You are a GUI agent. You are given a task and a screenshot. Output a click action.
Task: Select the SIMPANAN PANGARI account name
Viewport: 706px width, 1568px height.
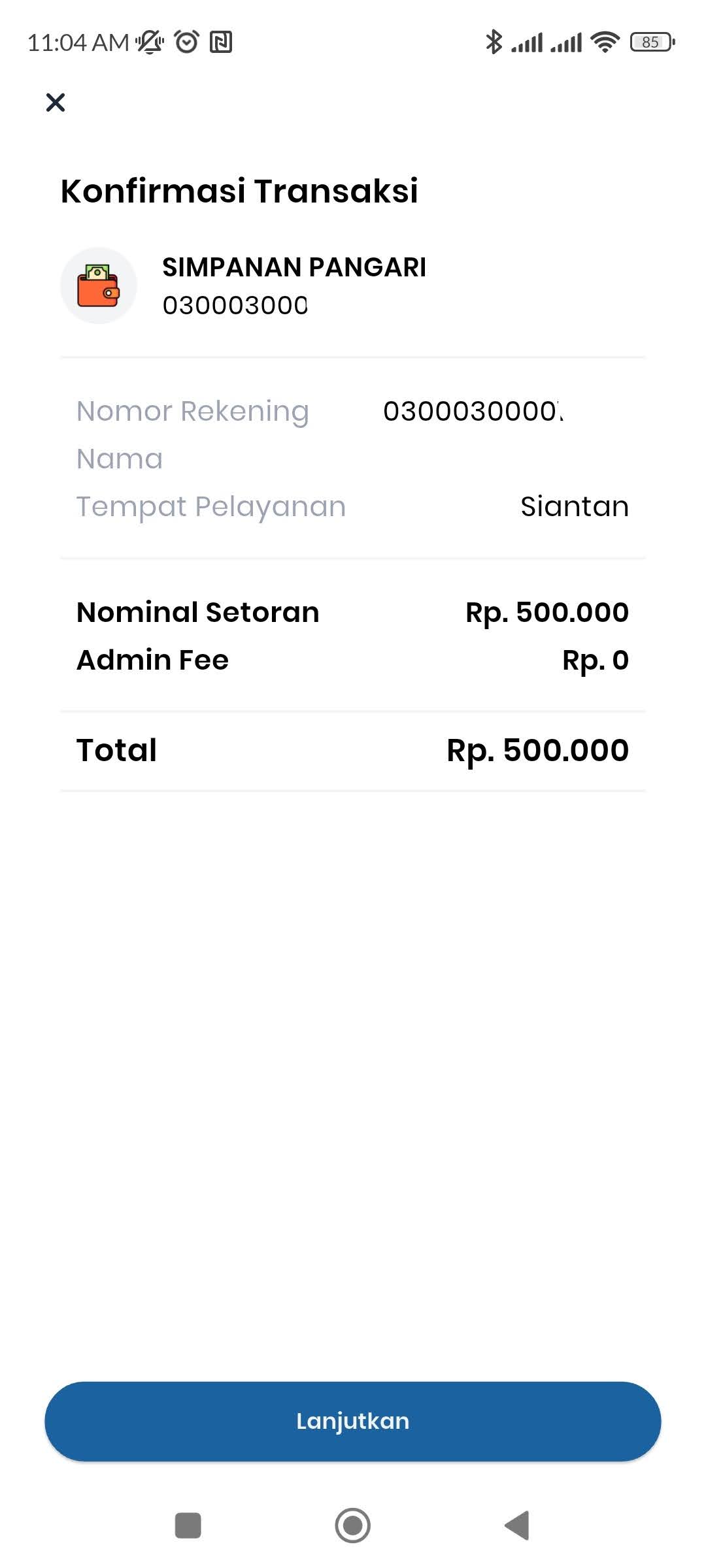coord(294,267)
